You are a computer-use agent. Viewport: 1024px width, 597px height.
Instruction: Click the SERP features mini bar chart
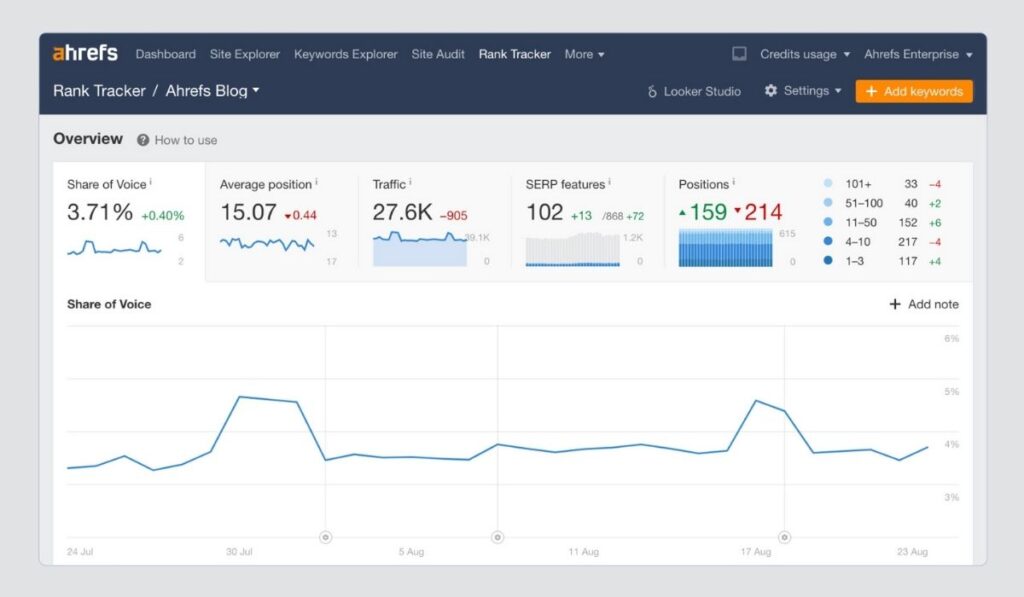(573, 249)
